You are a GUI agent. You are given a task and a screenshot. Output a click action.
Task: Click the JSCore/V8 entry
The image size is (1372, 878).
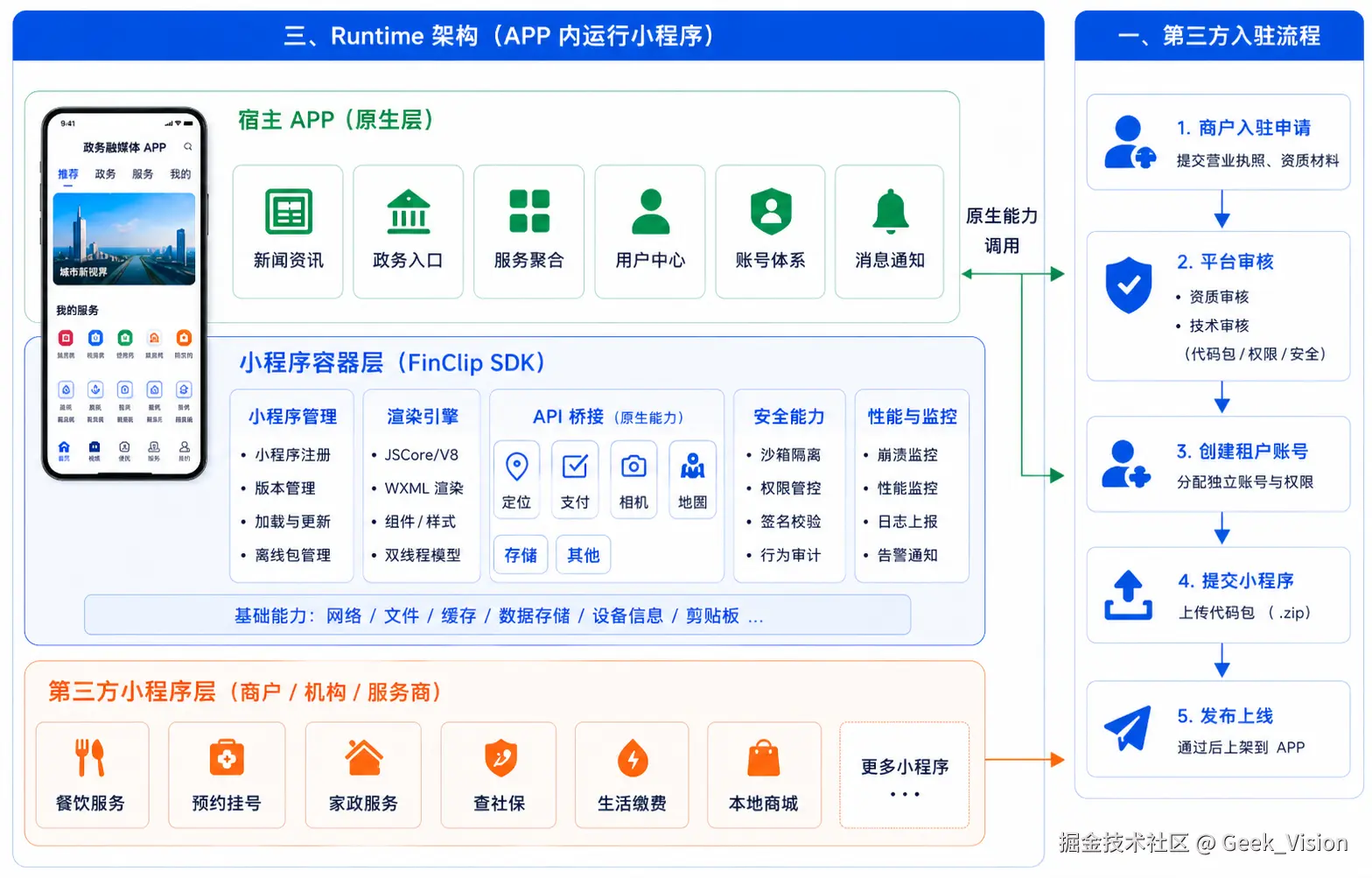422,455
